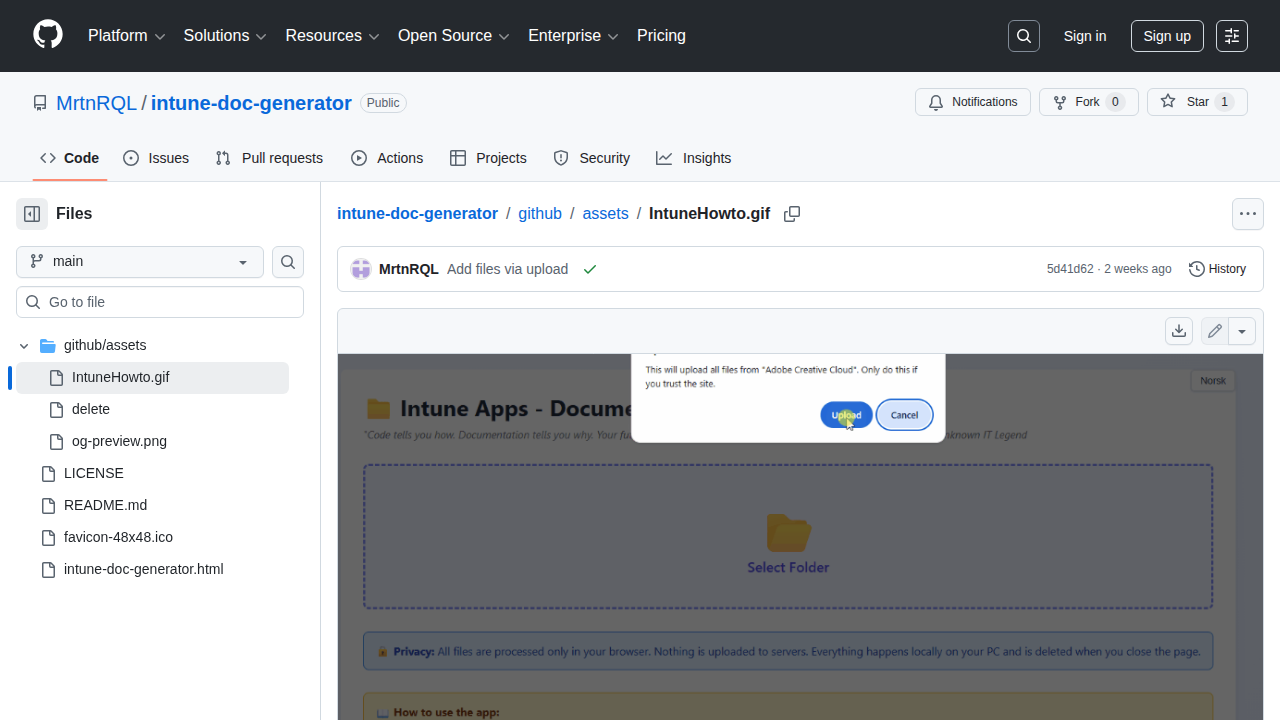Switch to the Actions tab
The width and height of the screenshot is (1280, 720).
click(x=387, y=158)
